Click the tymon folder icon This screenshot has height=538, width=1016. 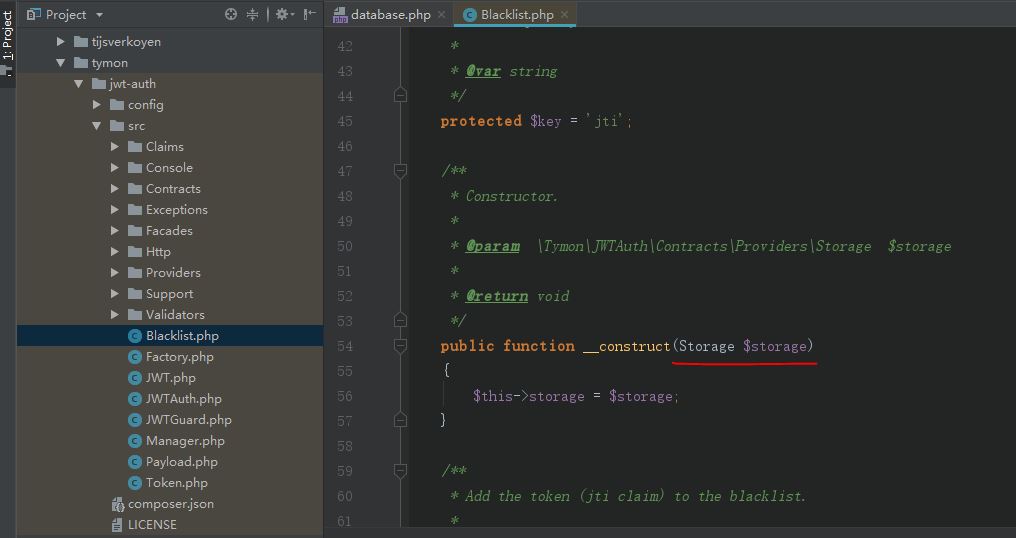[81, 63]
